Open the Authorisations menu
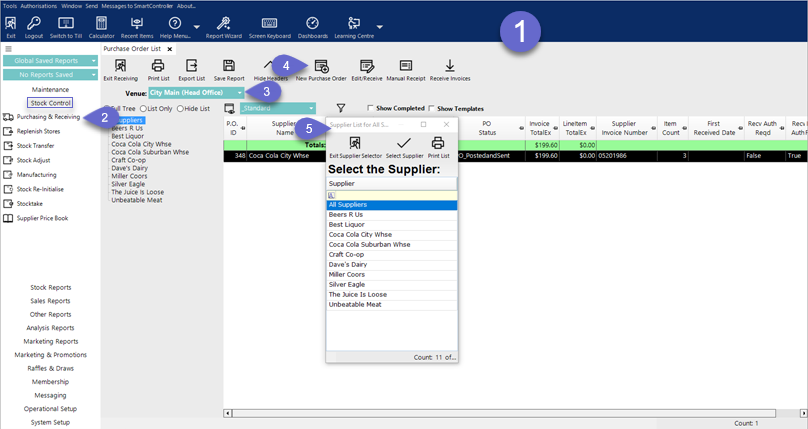This screenshot has height=429, width=808. (39, 5)
